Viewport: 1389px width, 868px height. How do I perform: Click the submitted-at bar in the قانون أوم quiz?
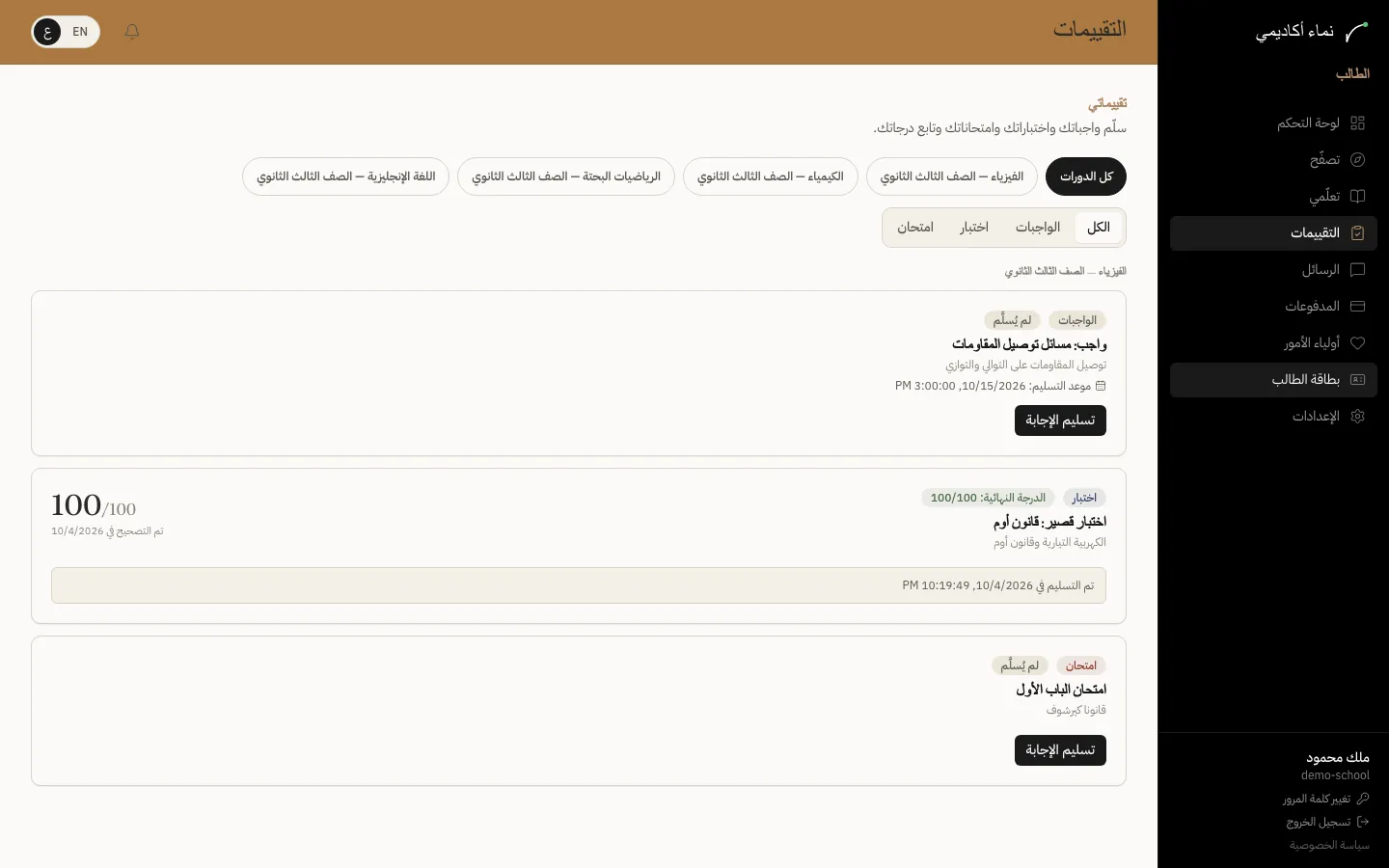point(579,585)
